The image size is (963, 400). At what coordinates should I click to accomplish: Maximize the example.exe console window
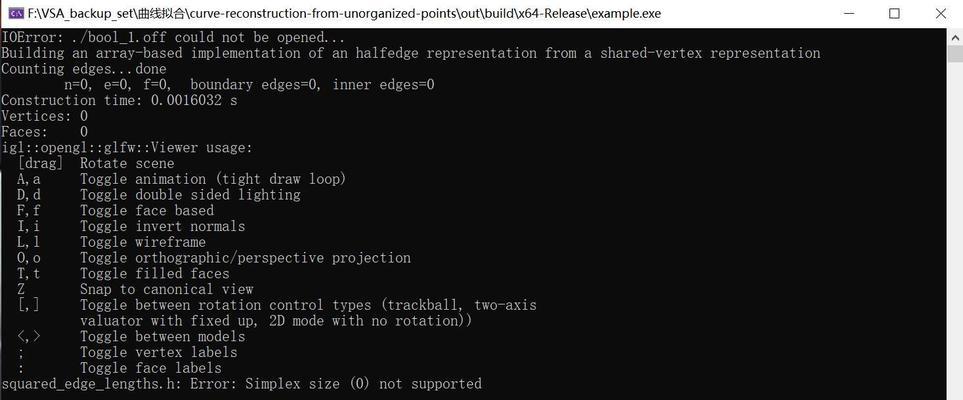(894, 13)
